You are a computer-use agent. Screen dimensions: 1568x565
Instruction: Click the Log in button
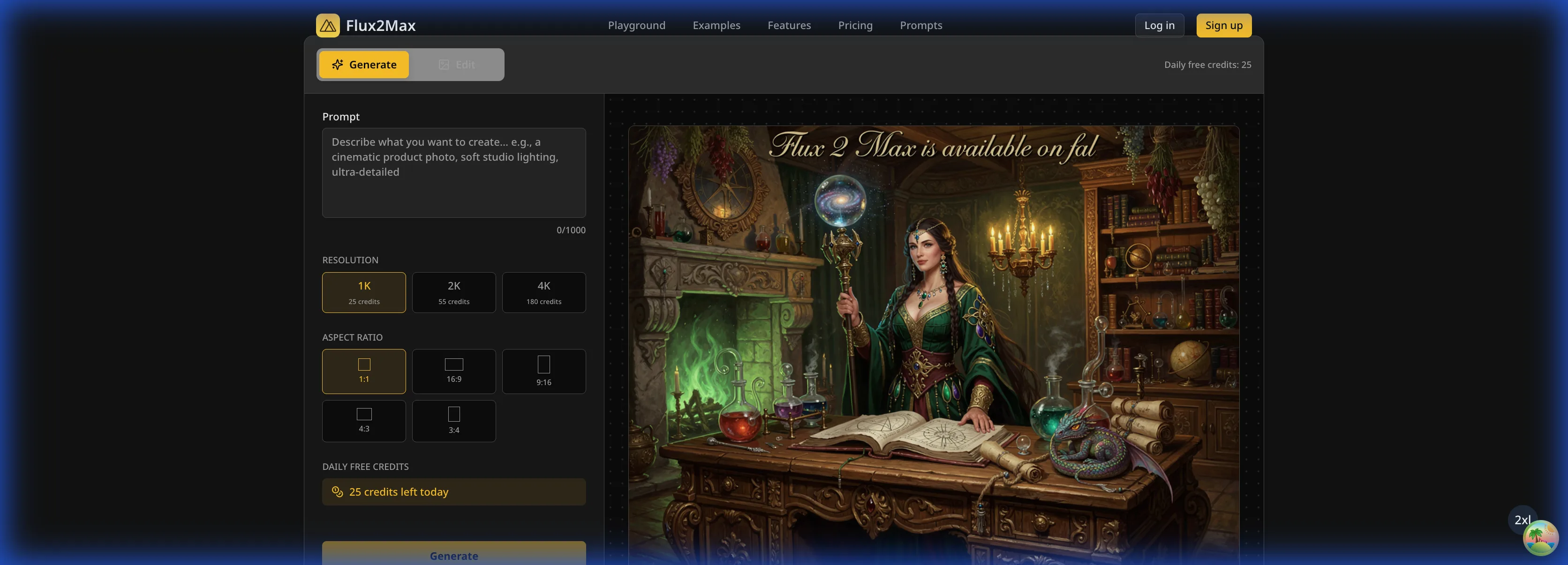point(1159,26)
